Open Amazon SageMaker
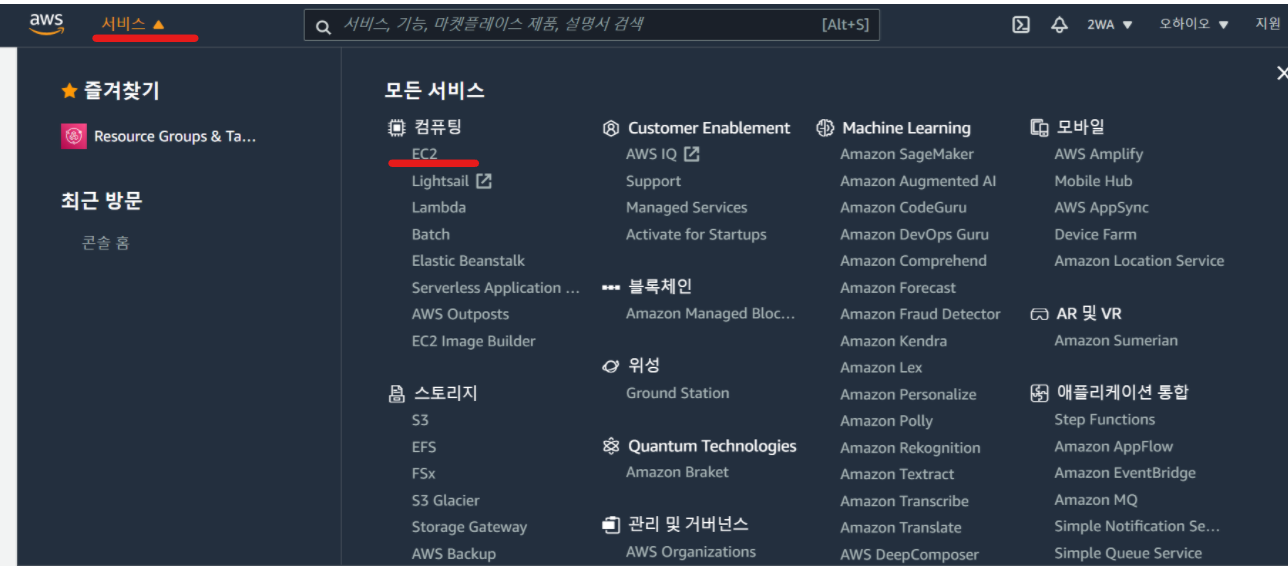This screenshot has height=568, width=1288. (907, 154)
